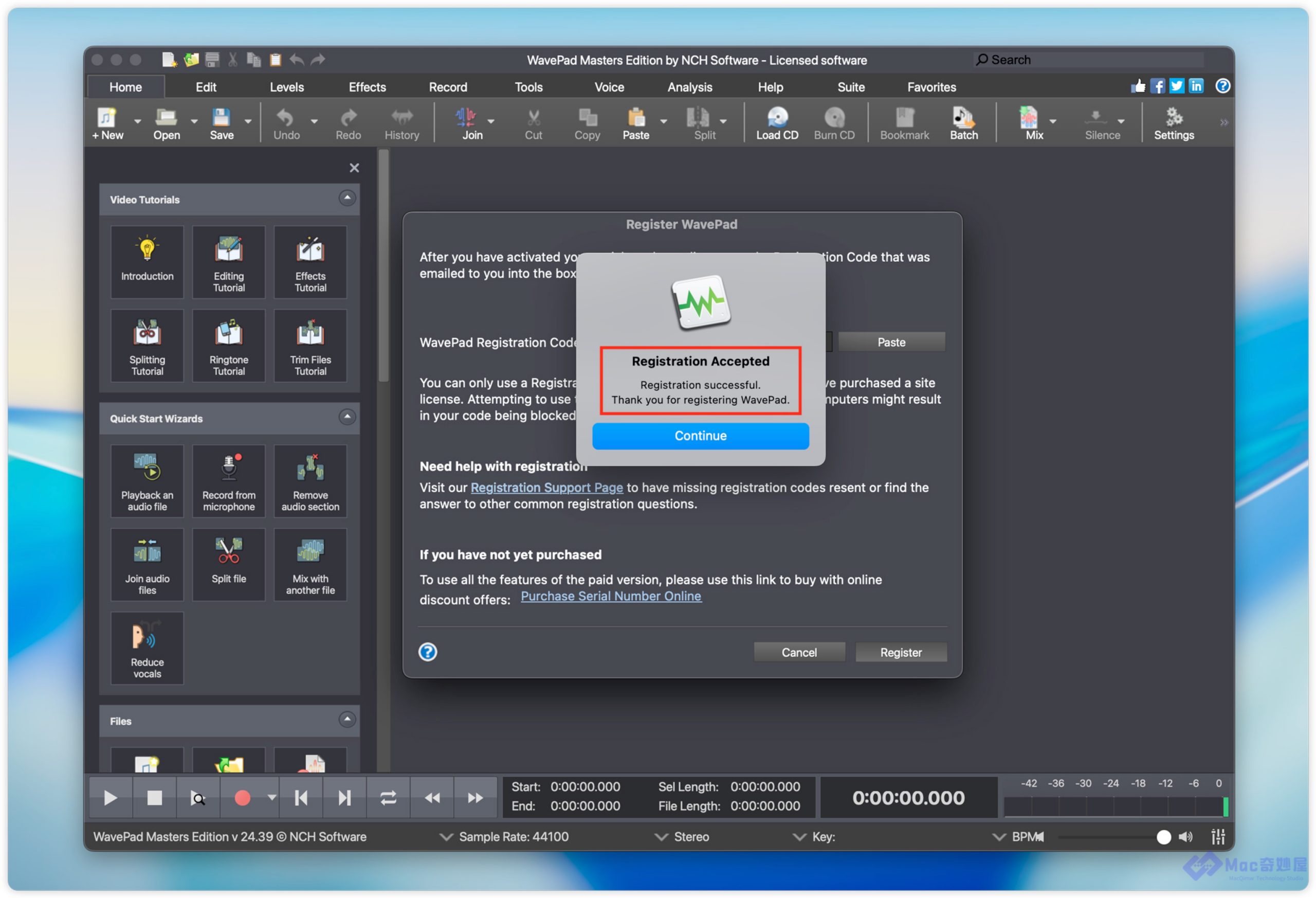Click the Facebook share icon

click(1158, 86)
